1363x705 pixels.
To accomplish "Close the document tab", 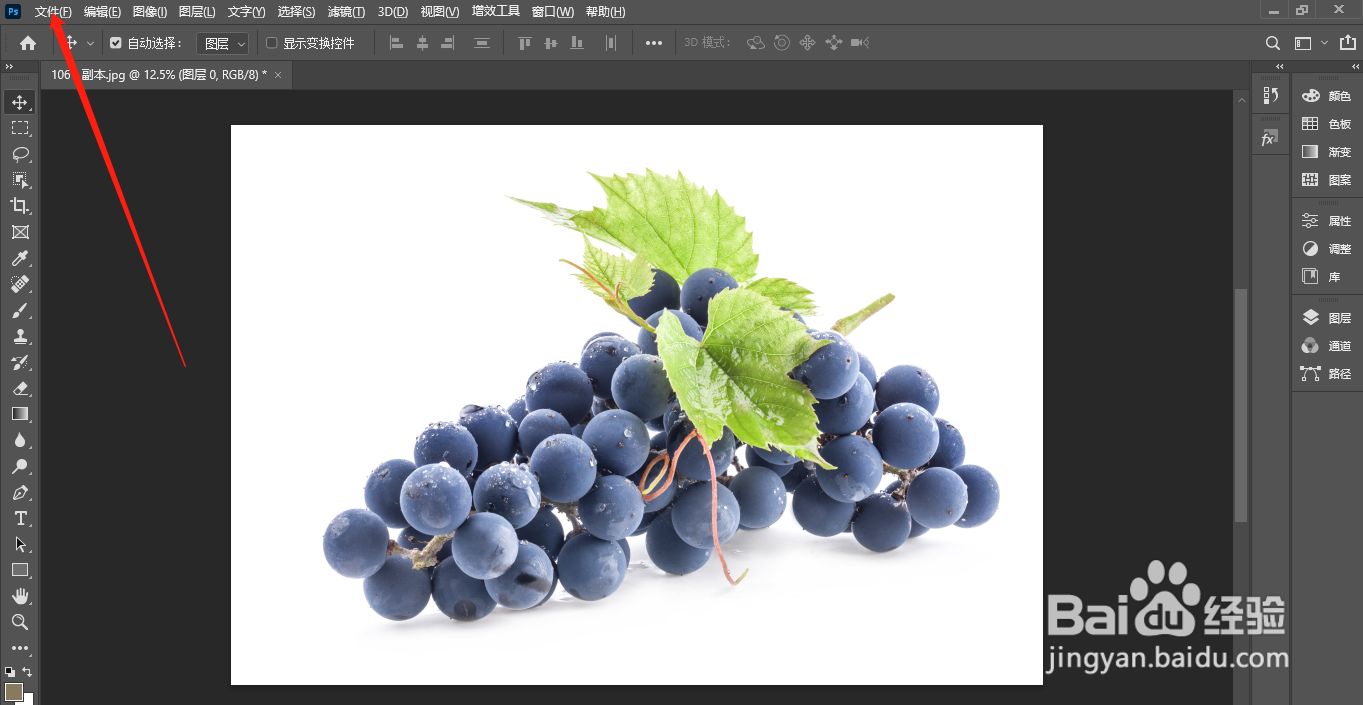I will (278, 75).
